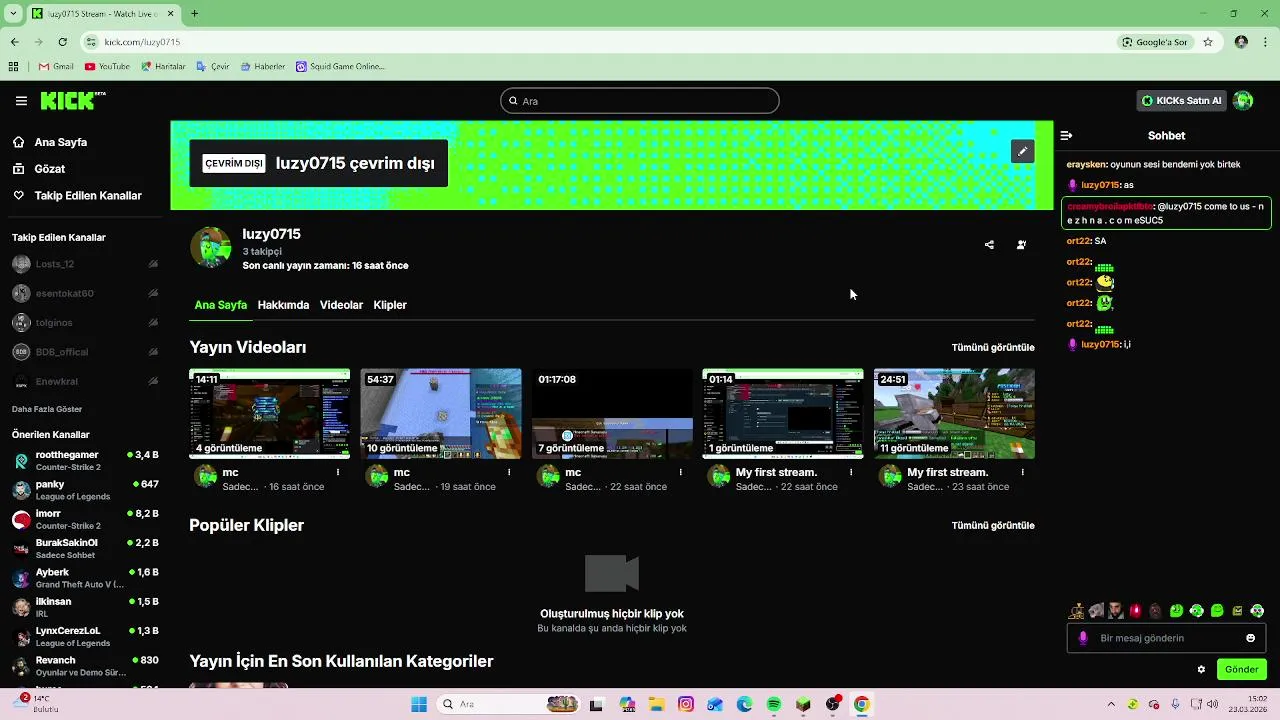
Task: Open recommended channel BurakSakinOl
Action: 85,548
